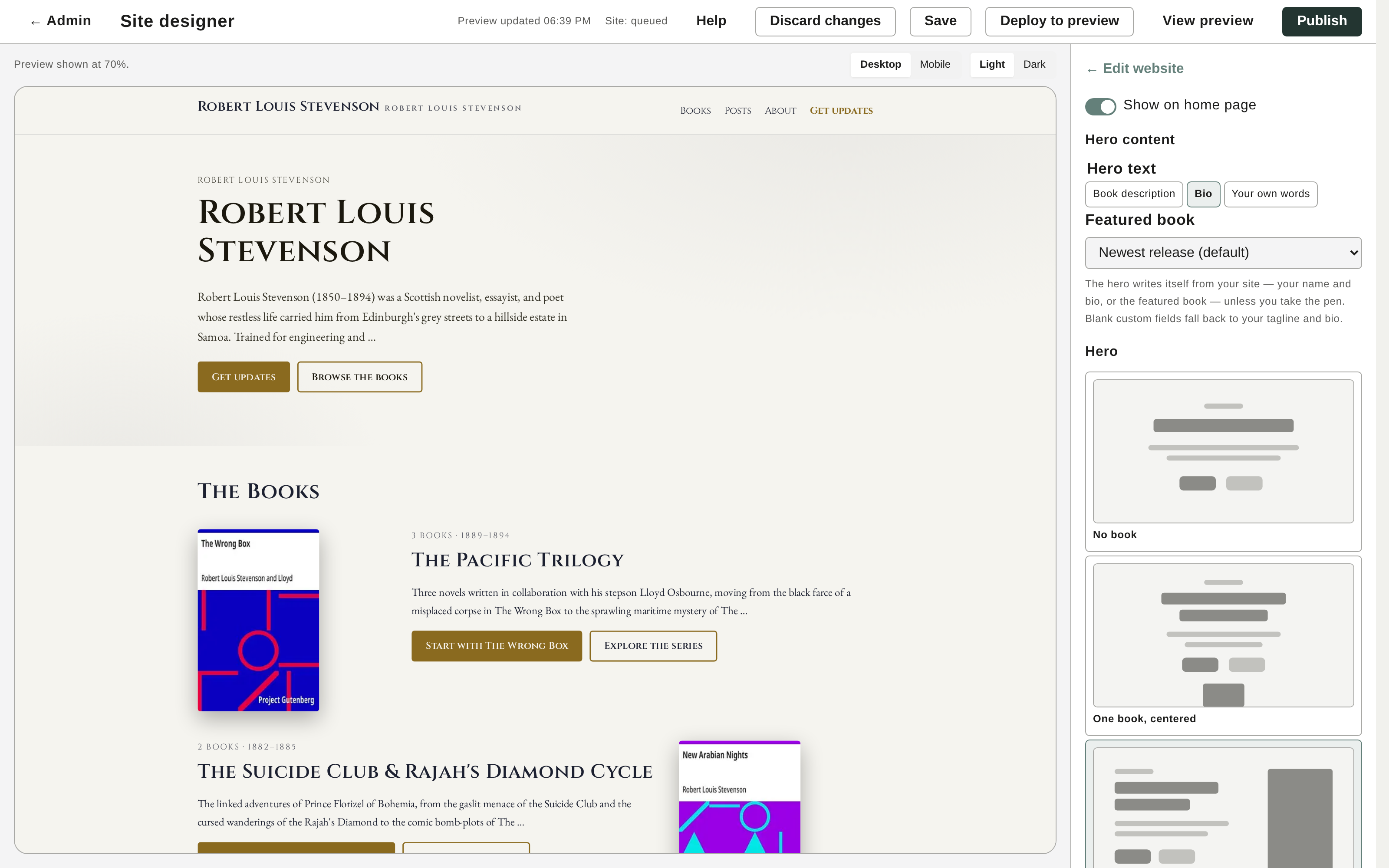
Task: Toggle Show on home page switch
Action: click(x=1100, y=106)
